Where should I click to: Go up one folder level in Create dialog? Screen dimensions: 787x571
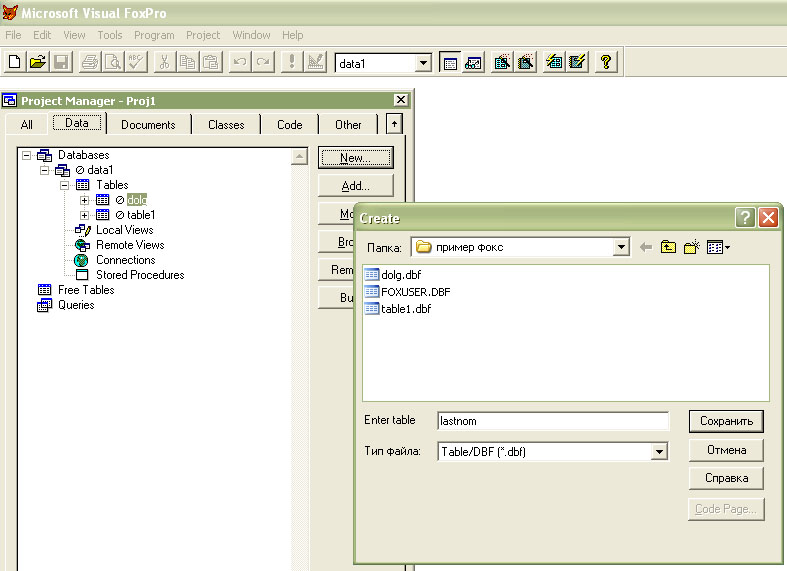668,247
